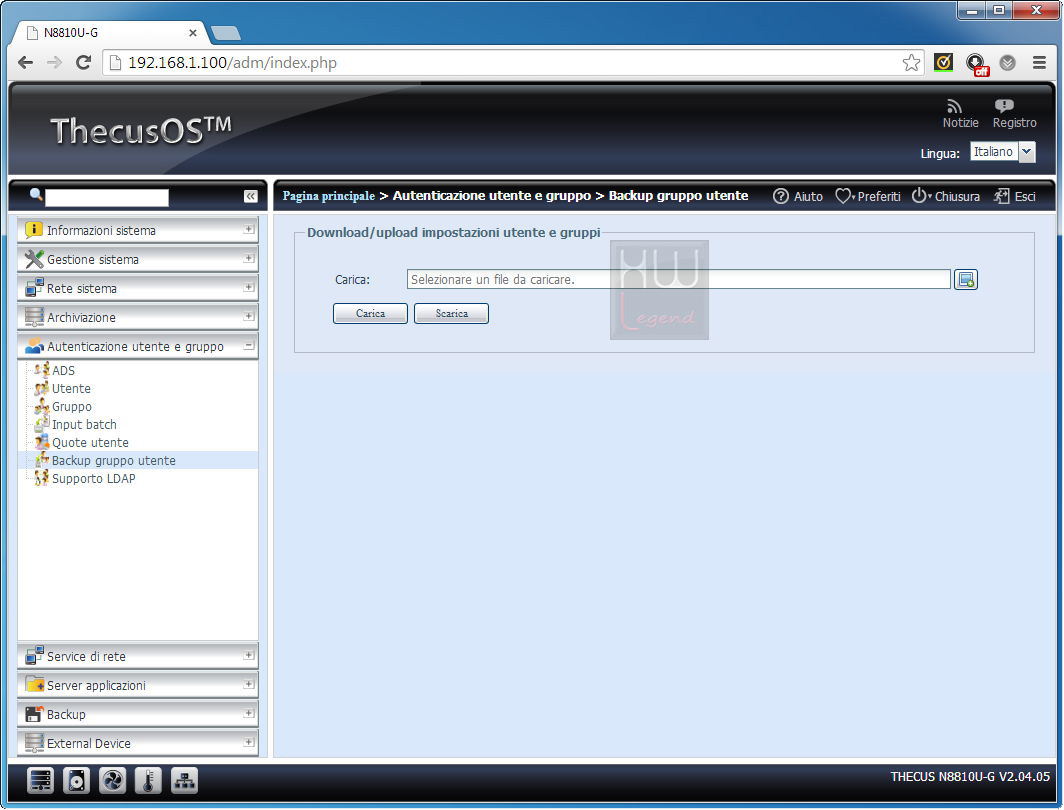Reload the page in the browser

point(83,62)
